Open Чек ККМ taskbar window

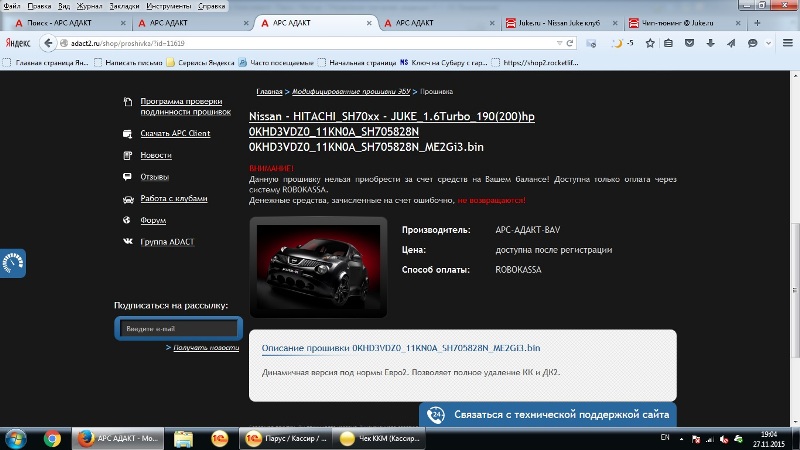(379, 438)
